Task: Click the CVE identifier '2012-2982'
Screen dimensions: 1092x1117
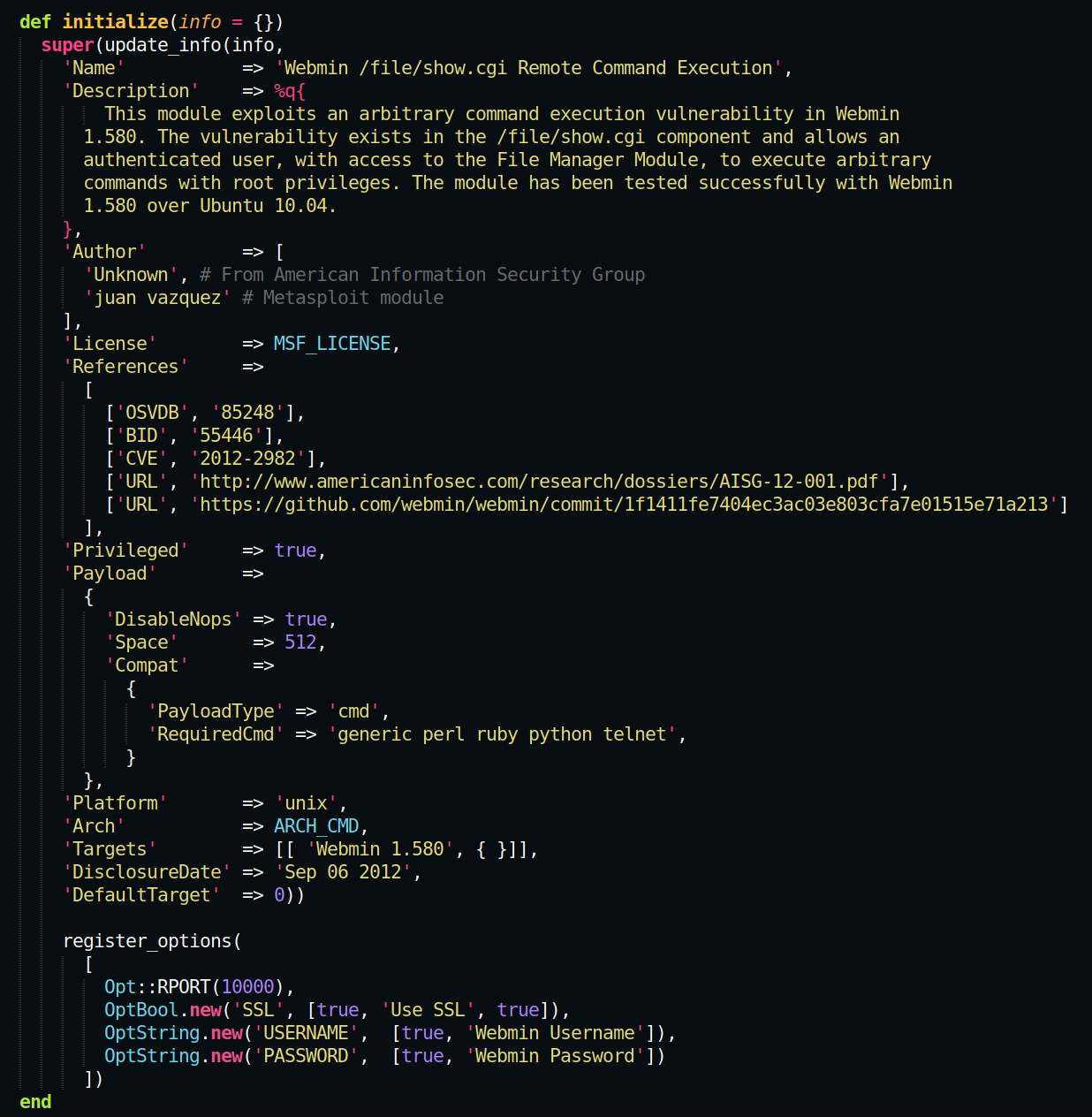Action: [247, 459]
